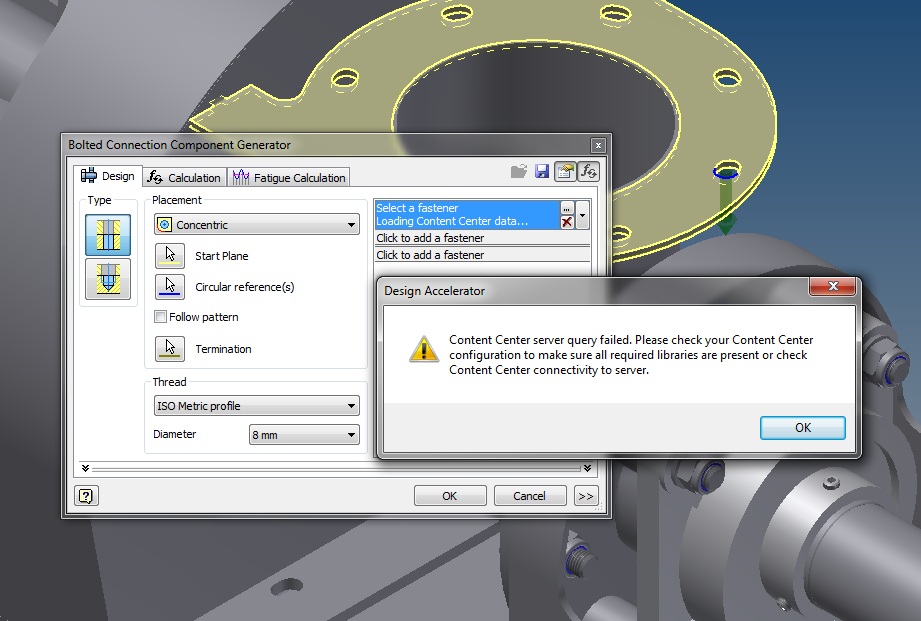The height and width of the screenshot is (621, 921).
Task: Click the file naming icon in generator toolbar
Action: click(565, 172)
